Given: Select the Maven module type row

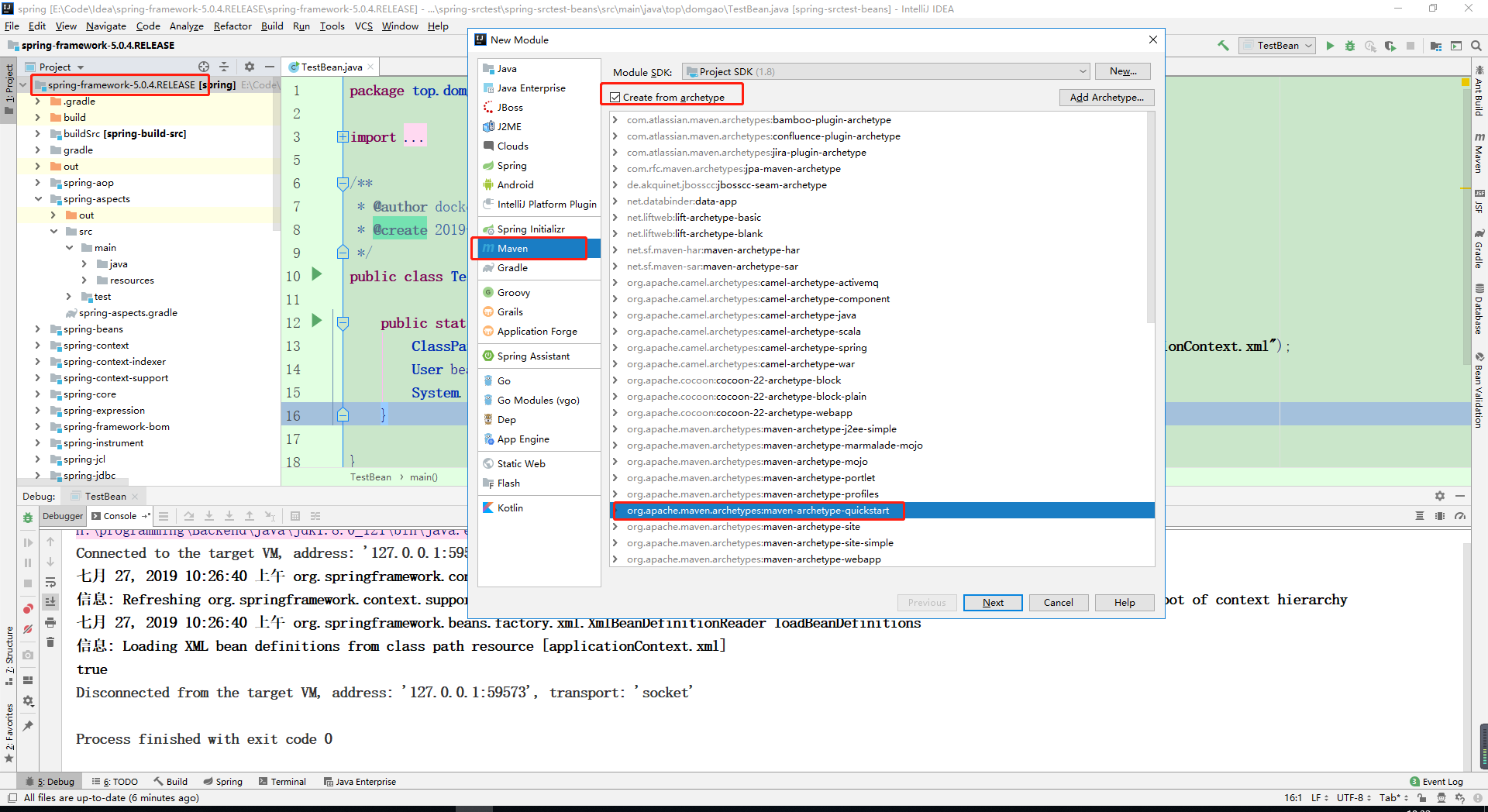Looking at the screenshot, I should [x=539, y=249].
